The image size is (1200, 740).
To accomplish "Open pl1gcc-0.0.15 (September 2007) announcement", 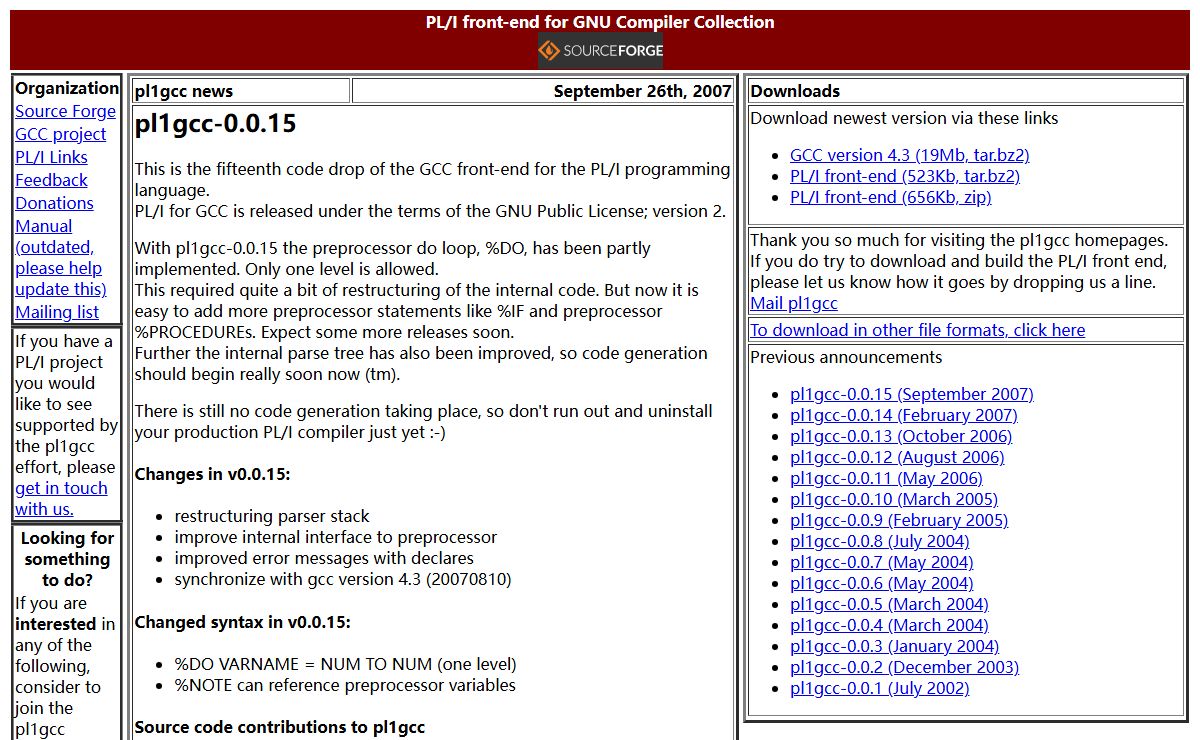I will (912, 394).
